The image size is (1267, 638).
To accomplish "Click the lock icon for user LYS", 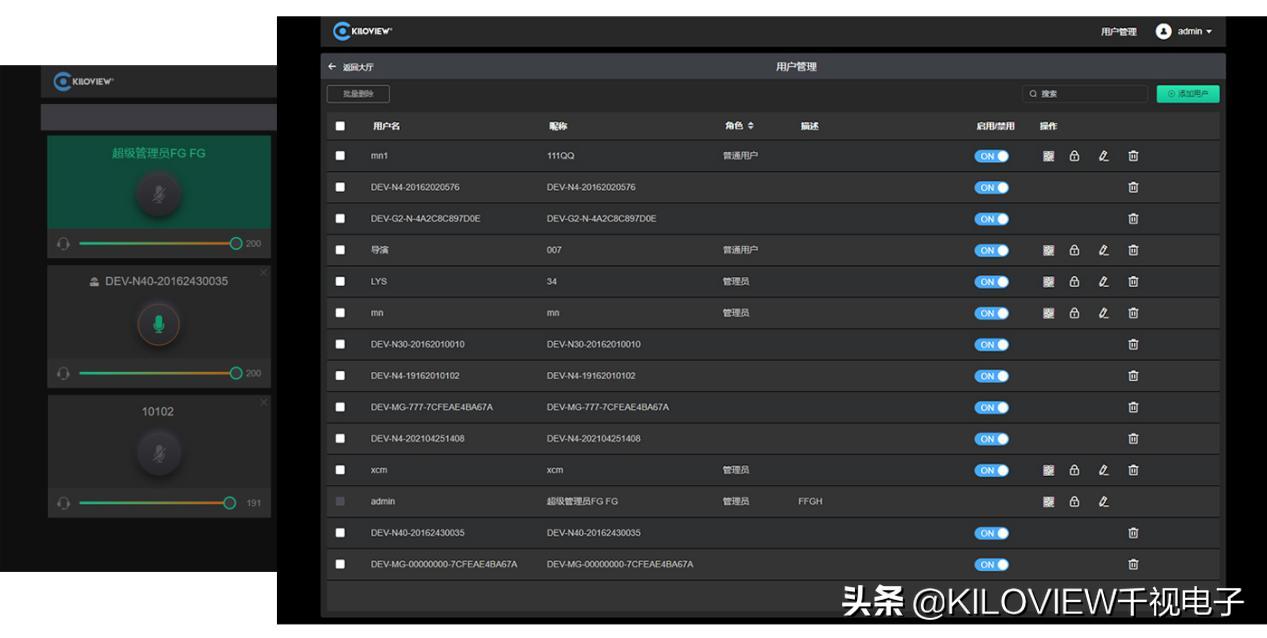I will coord(1073,281).
